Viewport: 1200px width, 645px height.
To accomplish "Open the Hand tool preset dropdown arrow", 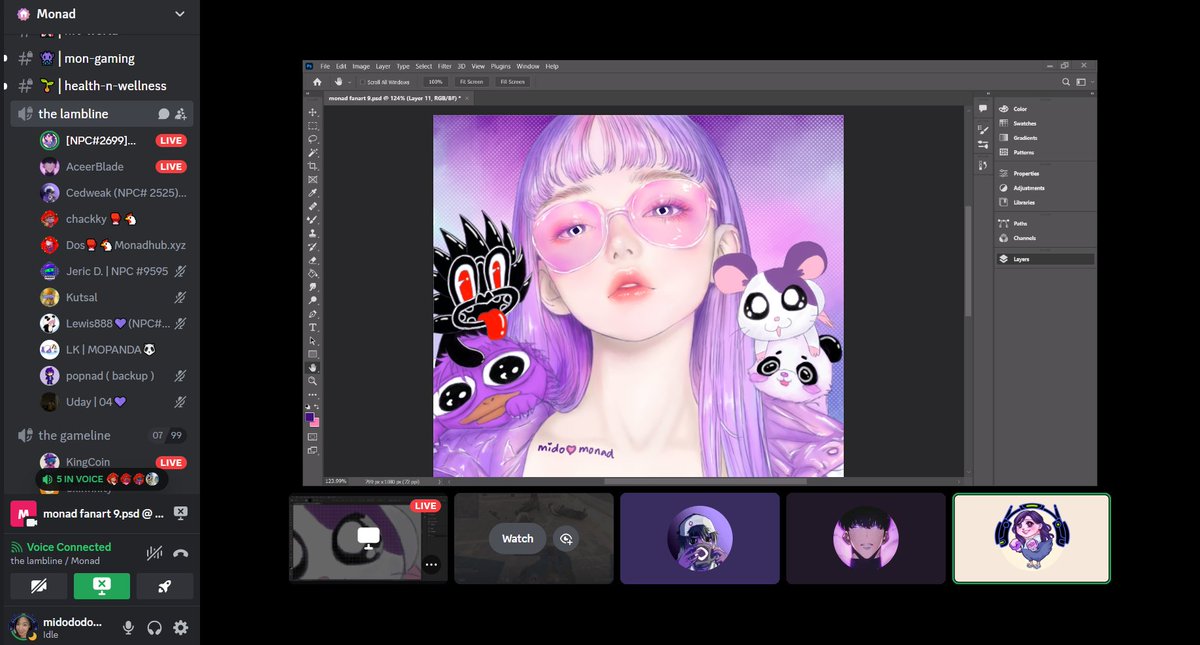I will (348, 82).
